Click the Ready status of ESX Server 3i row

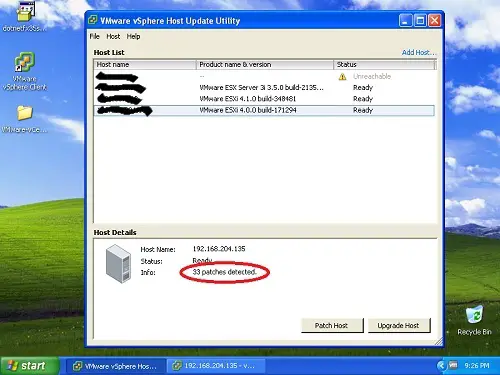coord(363,88)
